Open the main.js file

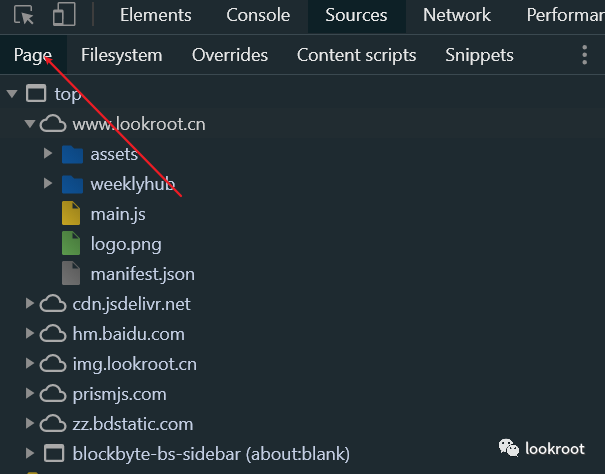tap(118, 215)
